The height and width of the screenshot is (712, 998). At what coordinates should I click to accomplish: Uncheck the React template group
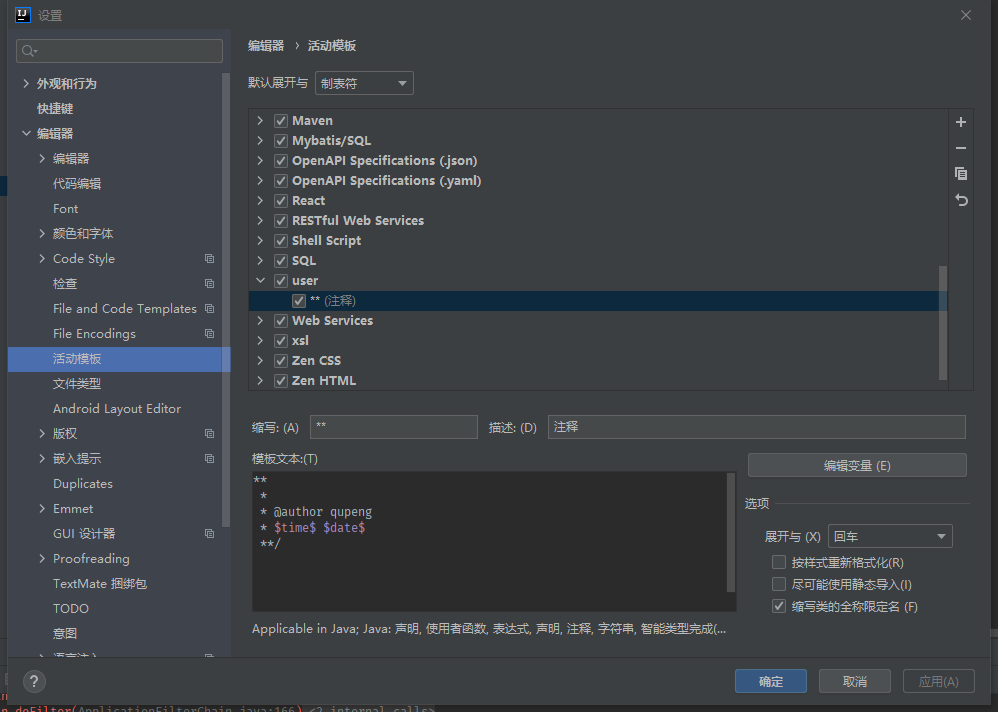pyautogui.click(x=281, y=201)
